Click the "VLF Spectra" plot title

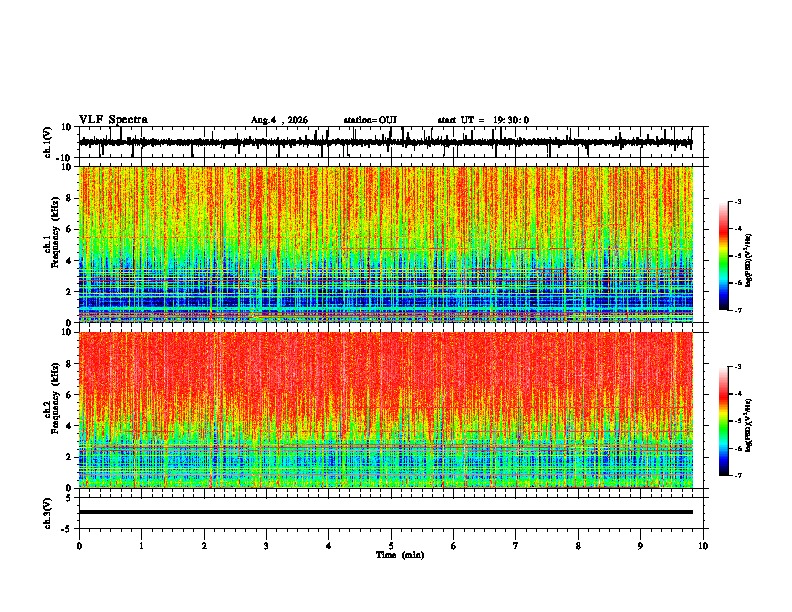coord(113,120)
